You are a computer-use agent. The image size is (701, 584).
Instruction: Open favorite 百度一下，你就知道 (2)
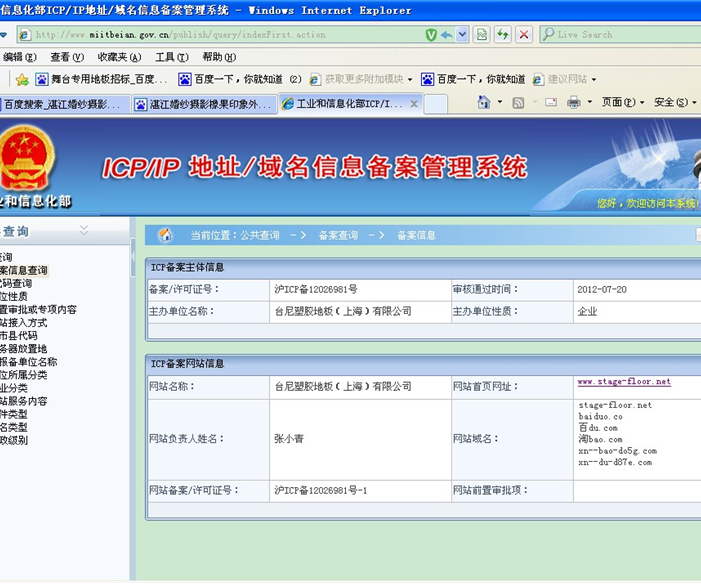tap(240, 80)
